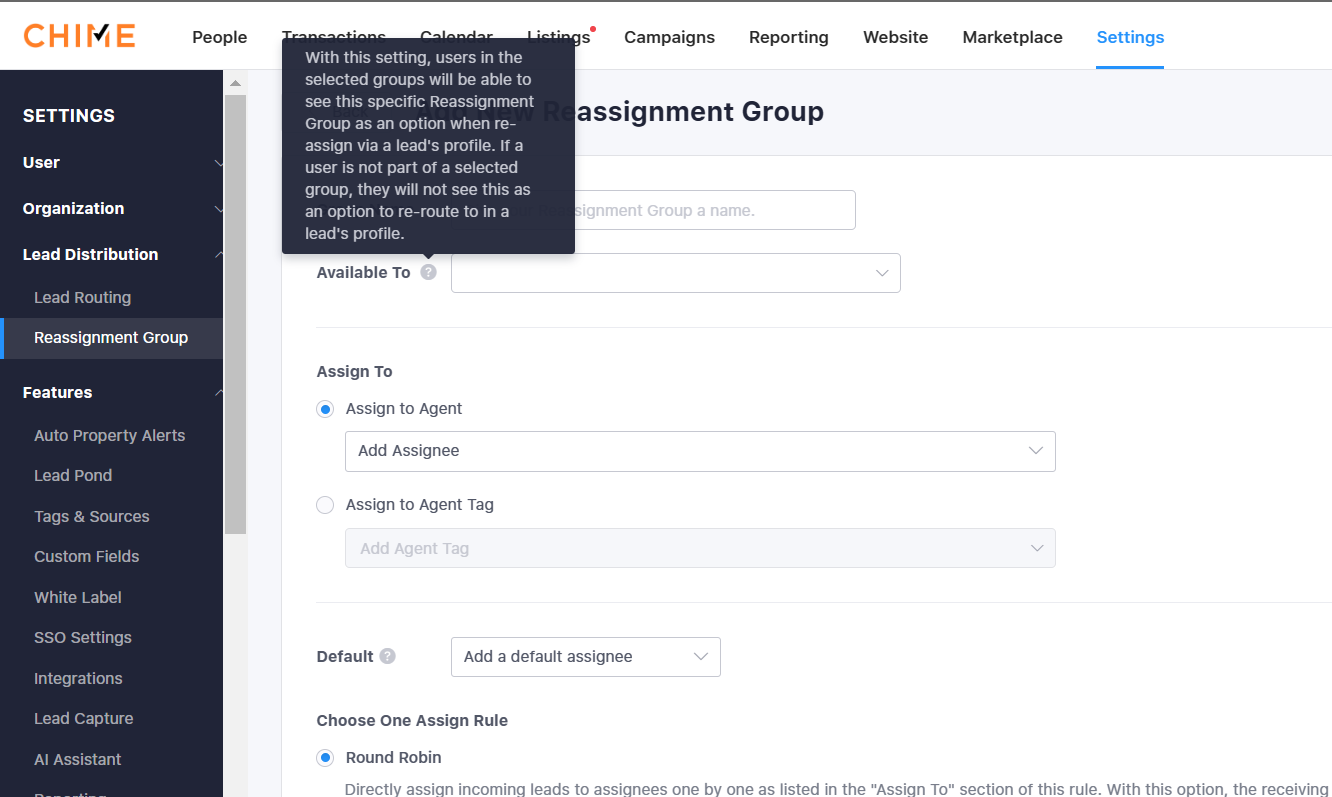
Task: Open the Reporting tab
Action: click(x=789, y=37)
